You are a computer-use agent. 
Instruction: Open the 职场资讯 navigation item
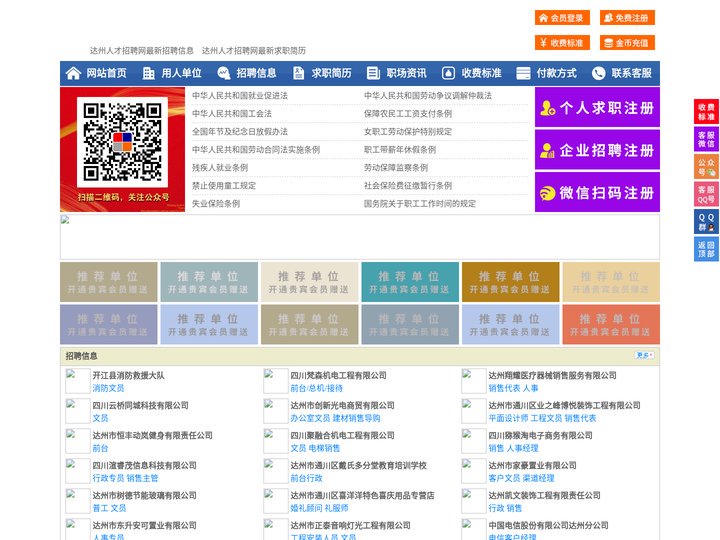pos(406,73)
